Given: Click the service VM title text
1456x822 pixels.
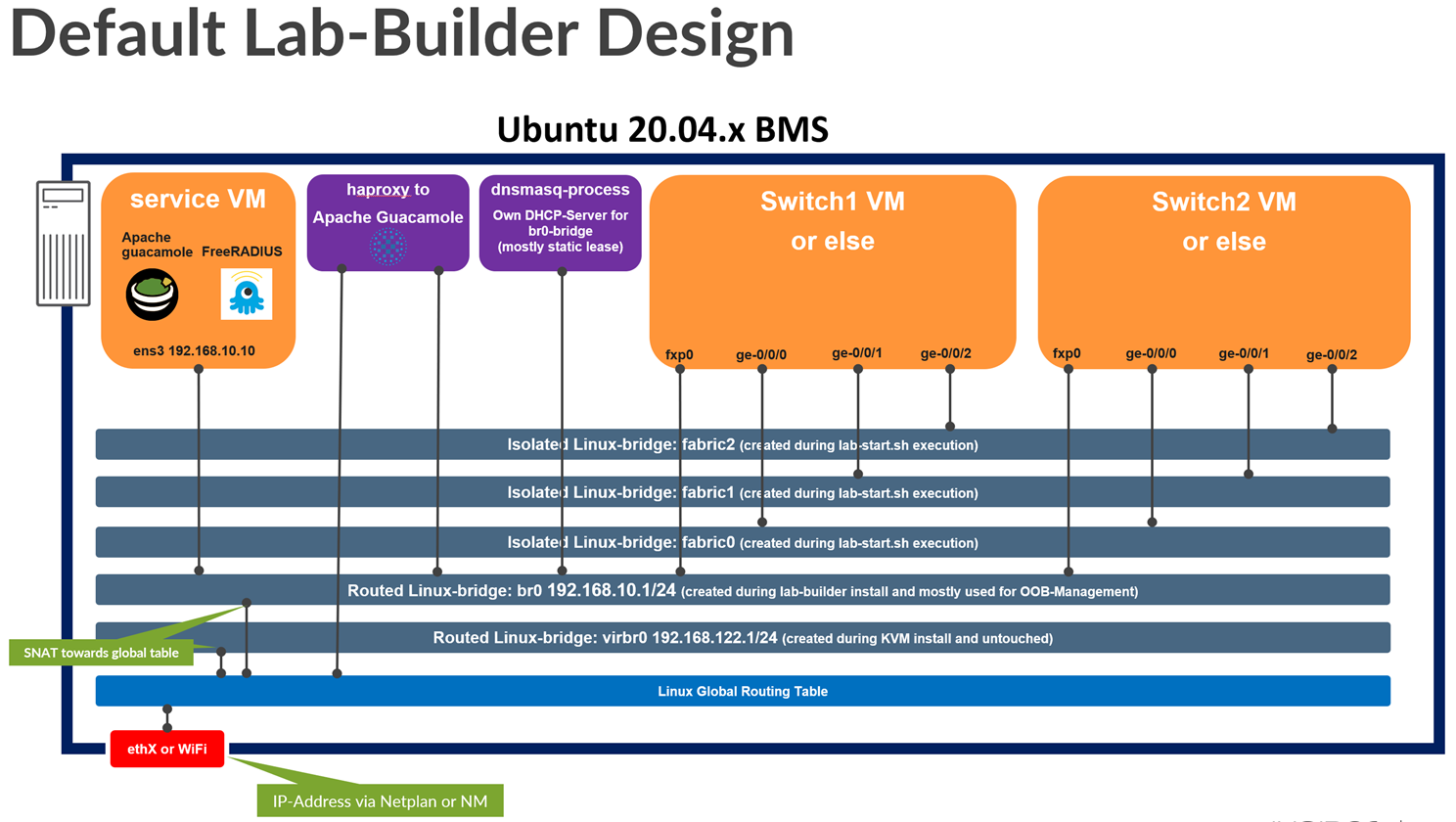Looking at the screenshot, I should point(198,200).
